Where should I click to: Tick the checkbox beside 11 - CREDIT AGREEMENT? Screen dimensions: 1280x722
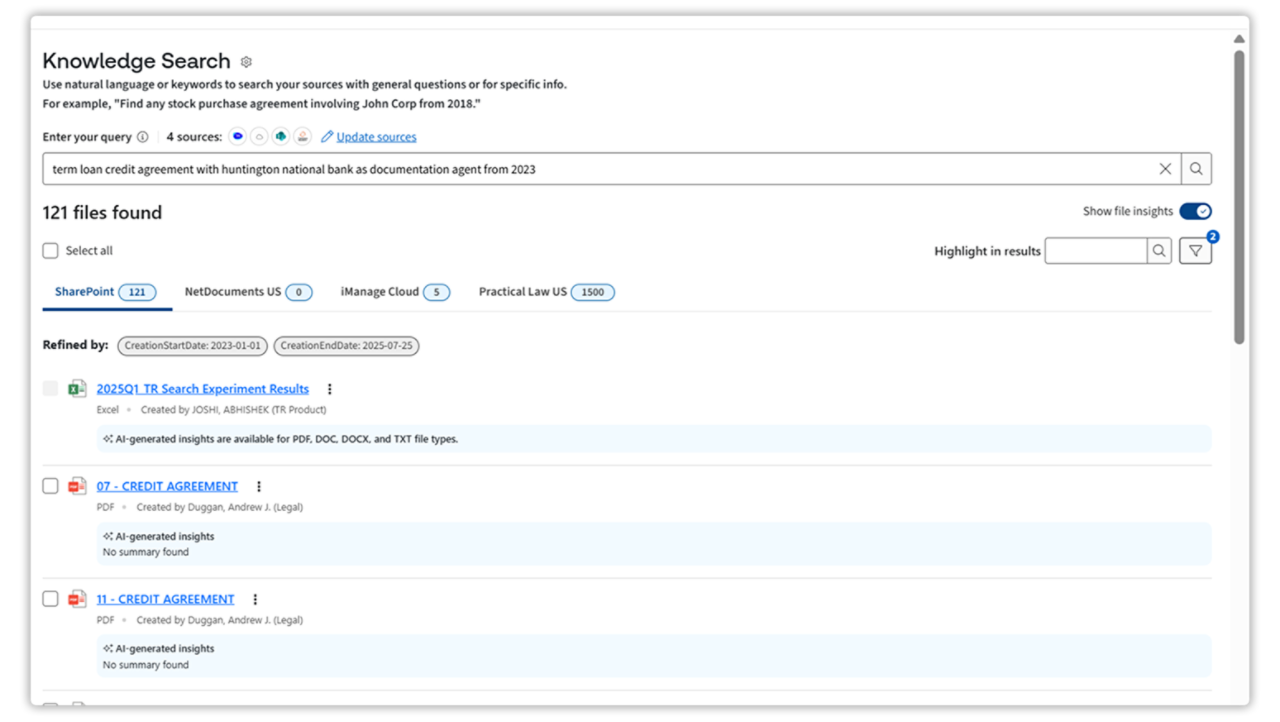[x=50, y=598]
